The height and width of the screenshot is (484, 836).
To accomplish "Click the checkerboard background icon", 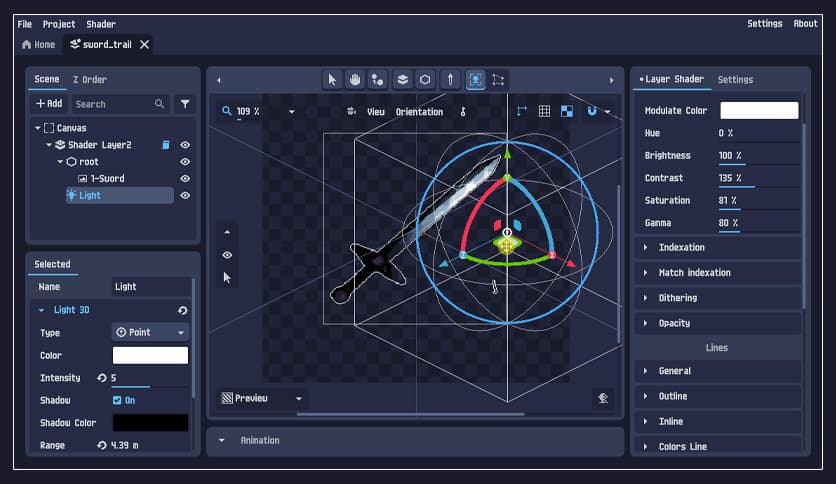I will tap(567, 111).
